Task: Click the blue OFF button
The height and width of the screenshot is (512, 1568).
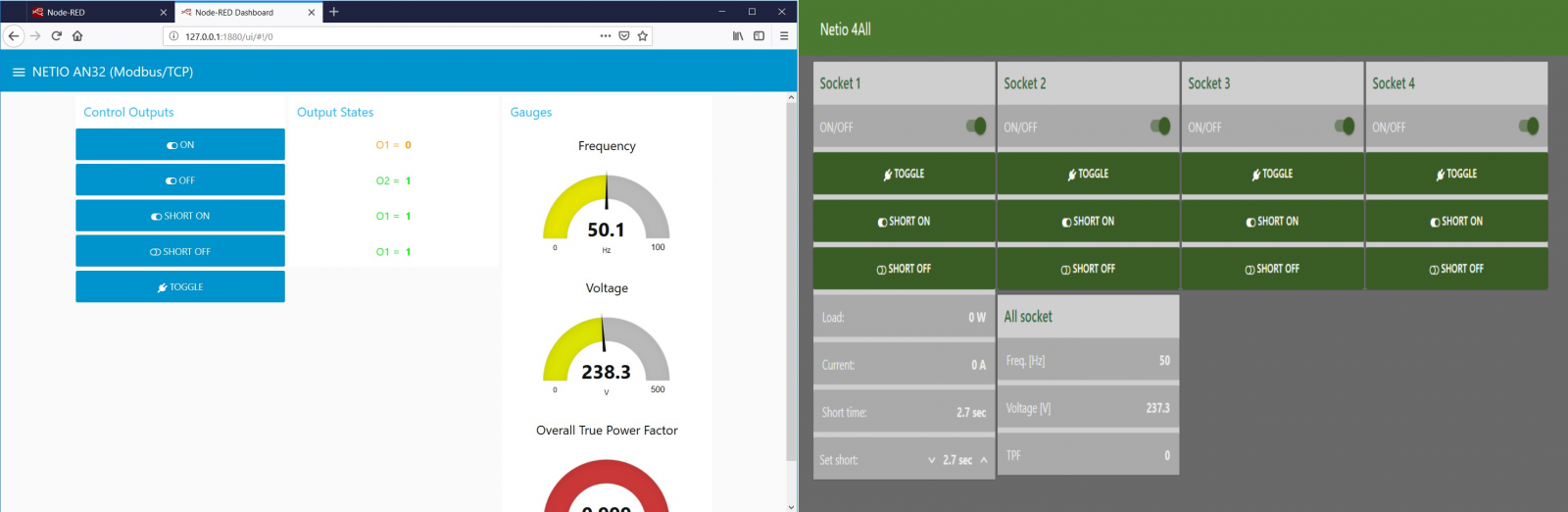Action: [x=180, y=180]
